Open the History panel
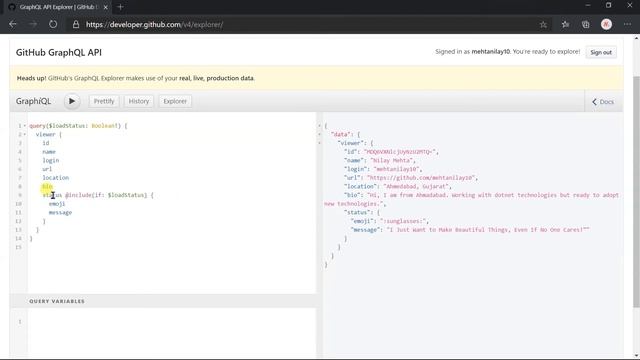640x360 pixels. (x=139, y=101)
